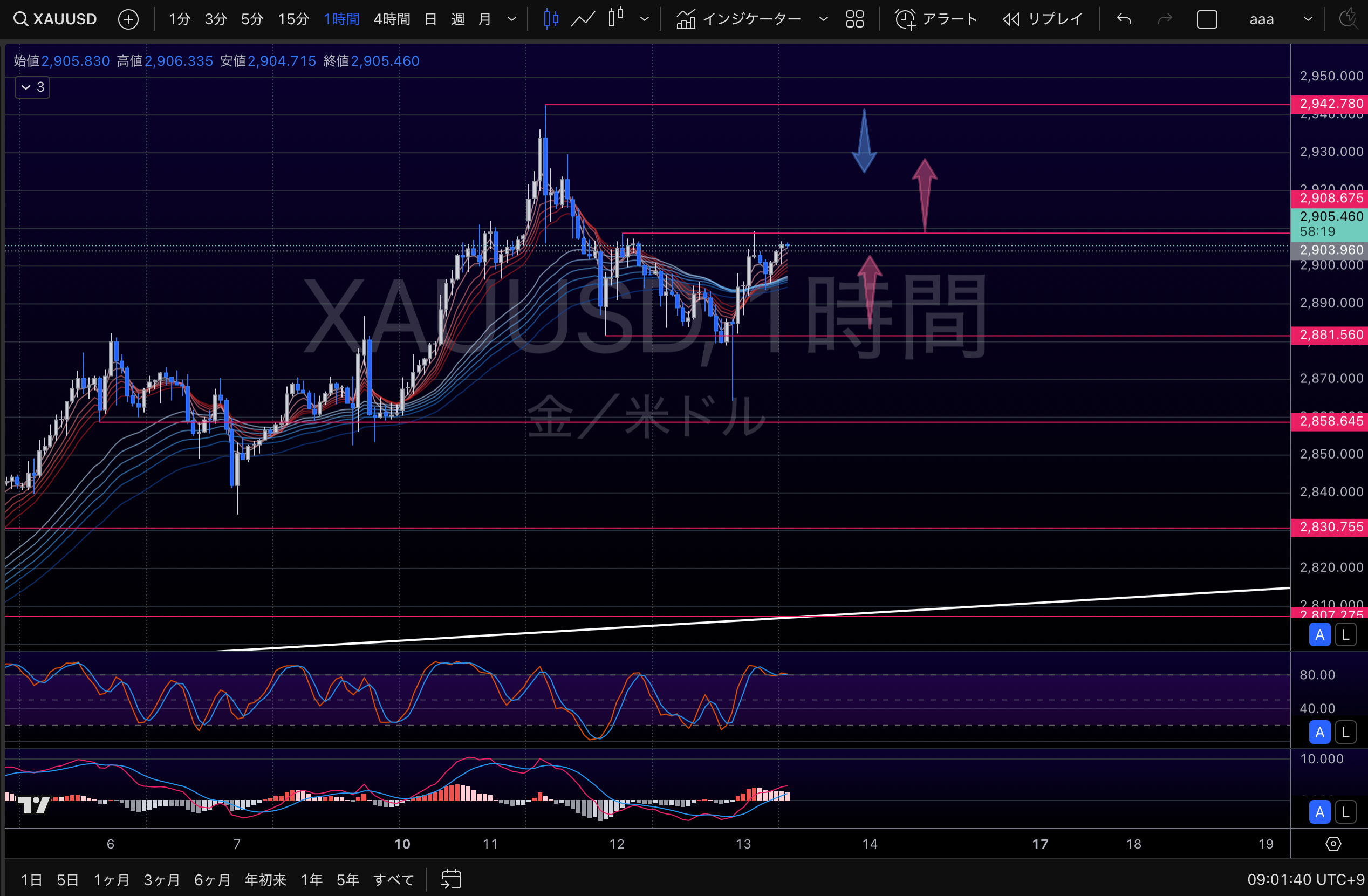Select the 週 weekly timeframe

pyautogui.click(x=457, y=19)
